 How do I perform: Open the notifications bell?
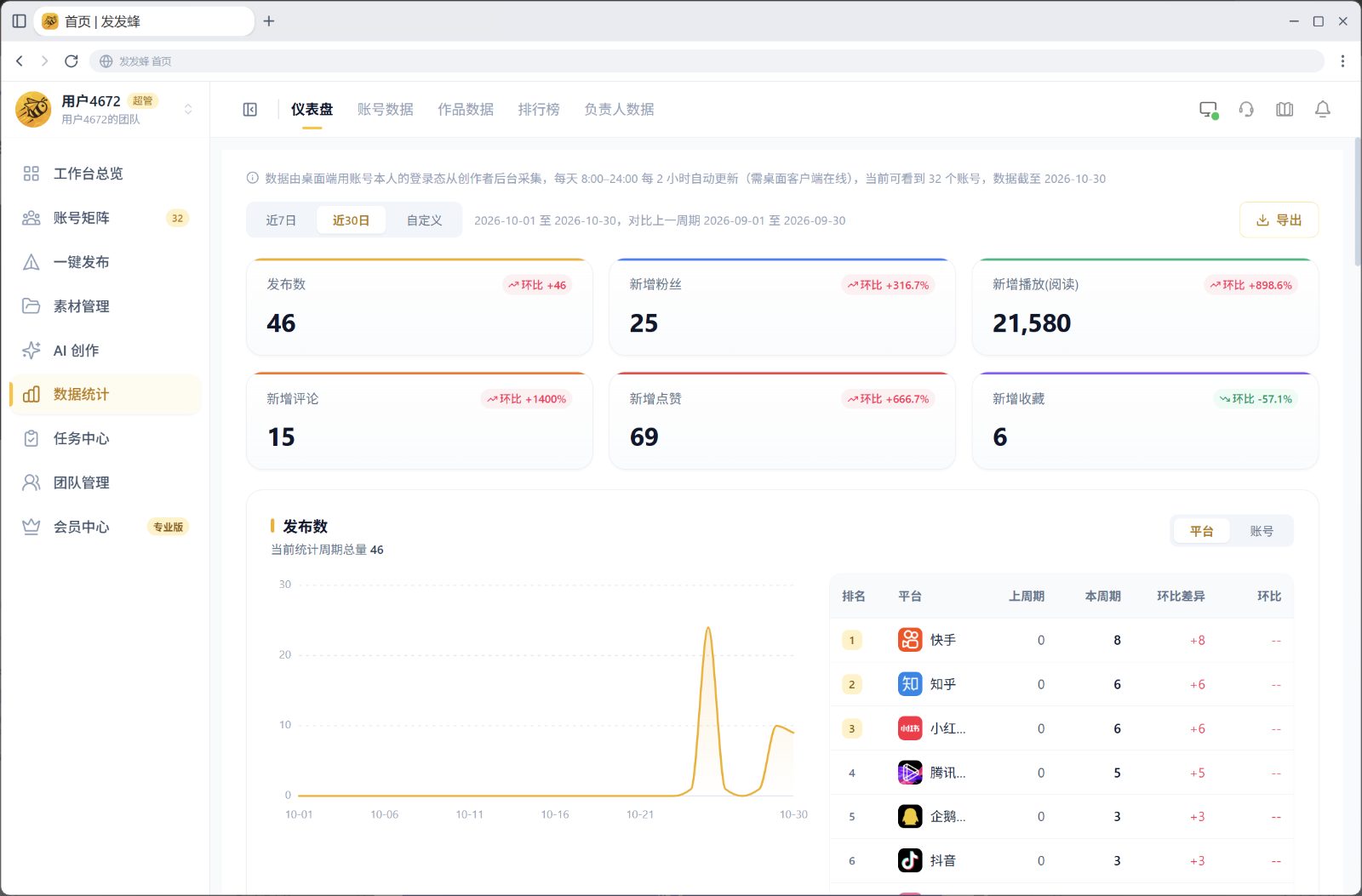point(1323,110)
